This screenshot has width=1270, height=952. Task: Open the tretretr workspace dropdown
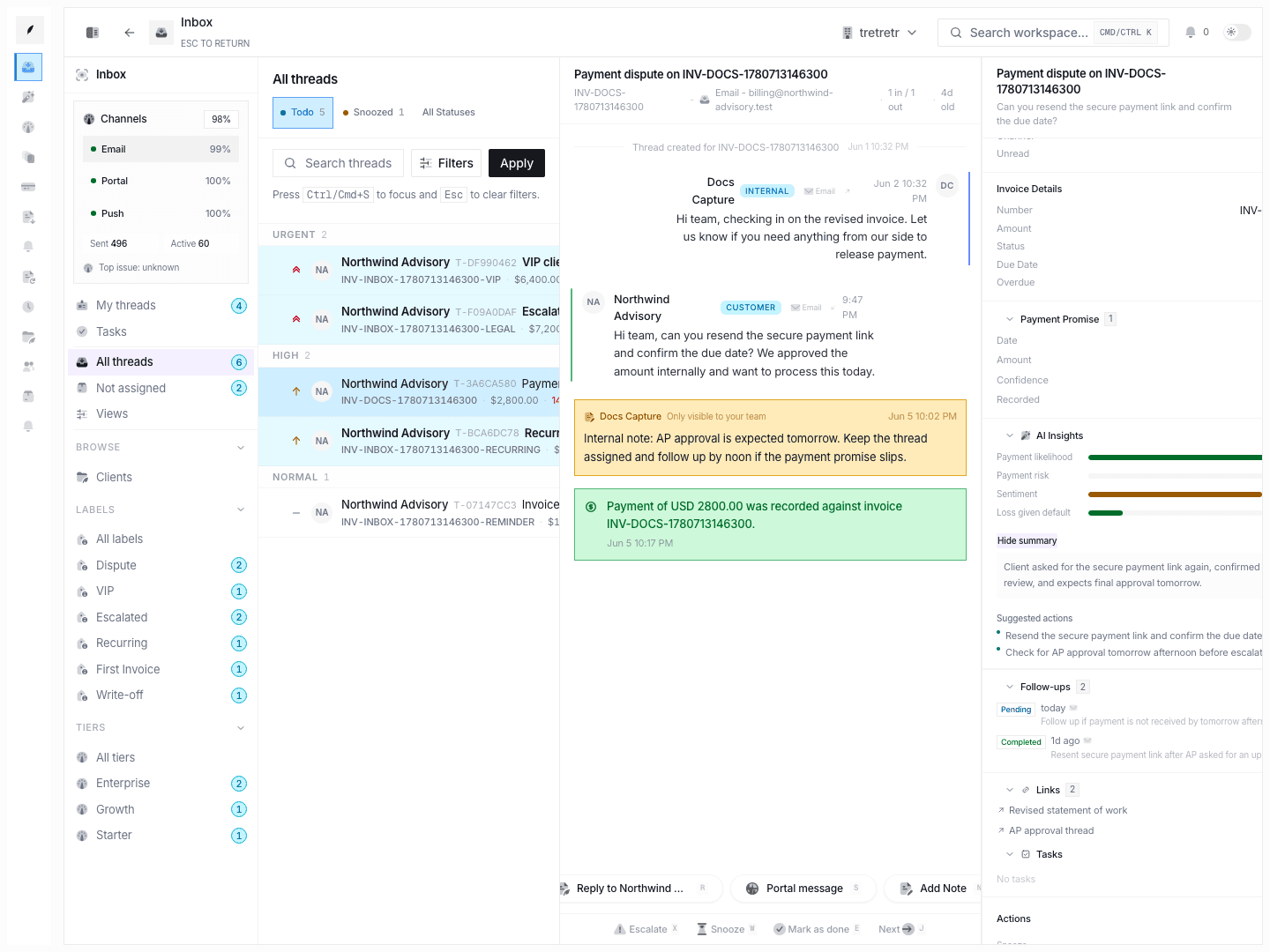pos(879,33)
